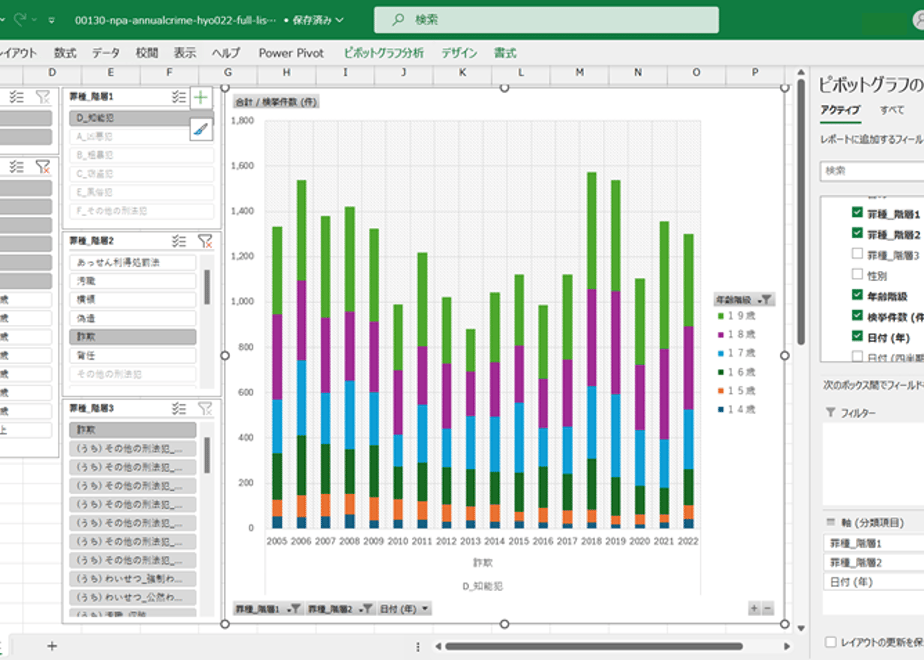Click the redo arrow in title bar
Viewport: 924px width, 660px height.
point(20,19)
